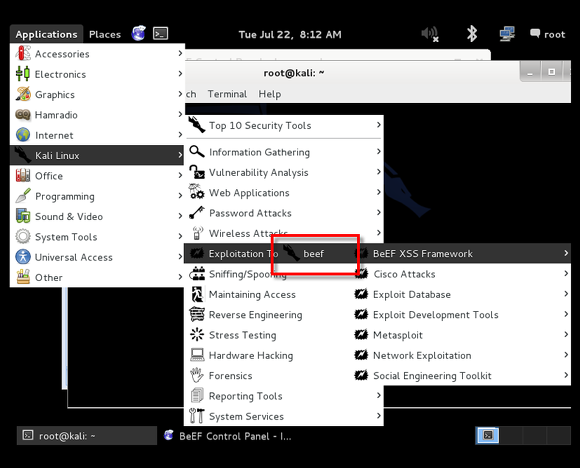Click the Reporting Tools documents icon
This screenshot has height=468, width=580.
coord(197,395)
